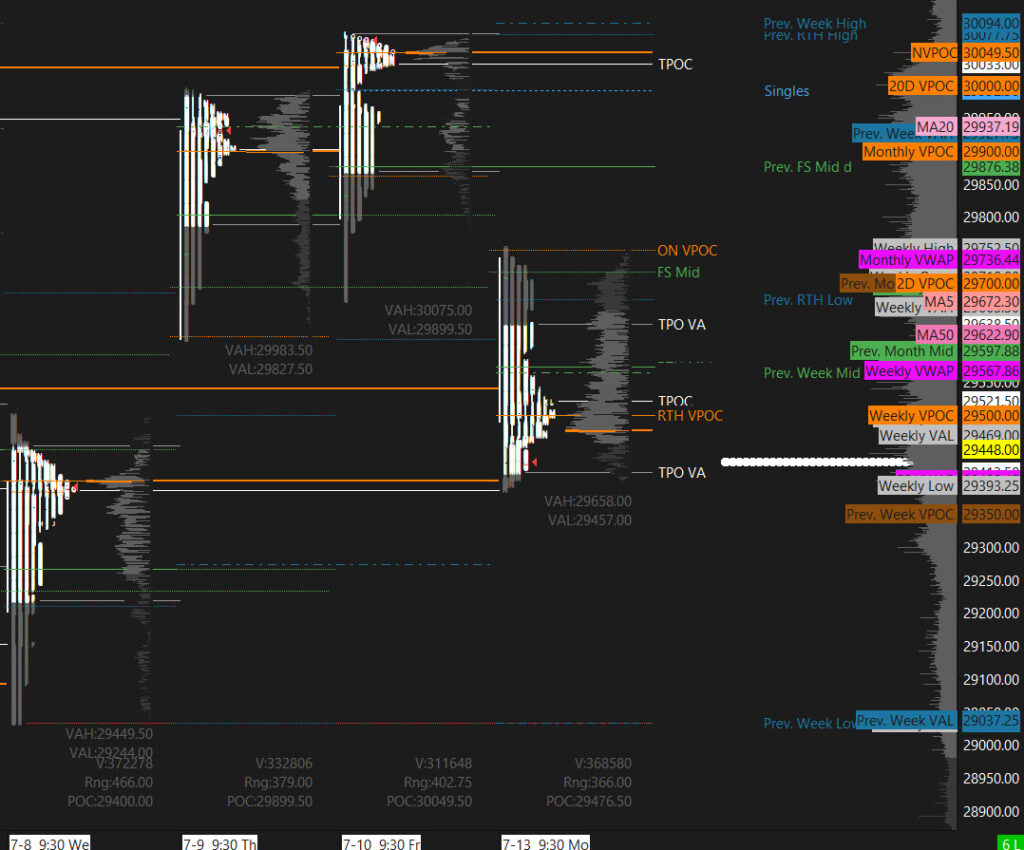This screenshot has width=1024, height=850.
Task: Click the green 6 L badge
Action: click(x=1010, y=843)
